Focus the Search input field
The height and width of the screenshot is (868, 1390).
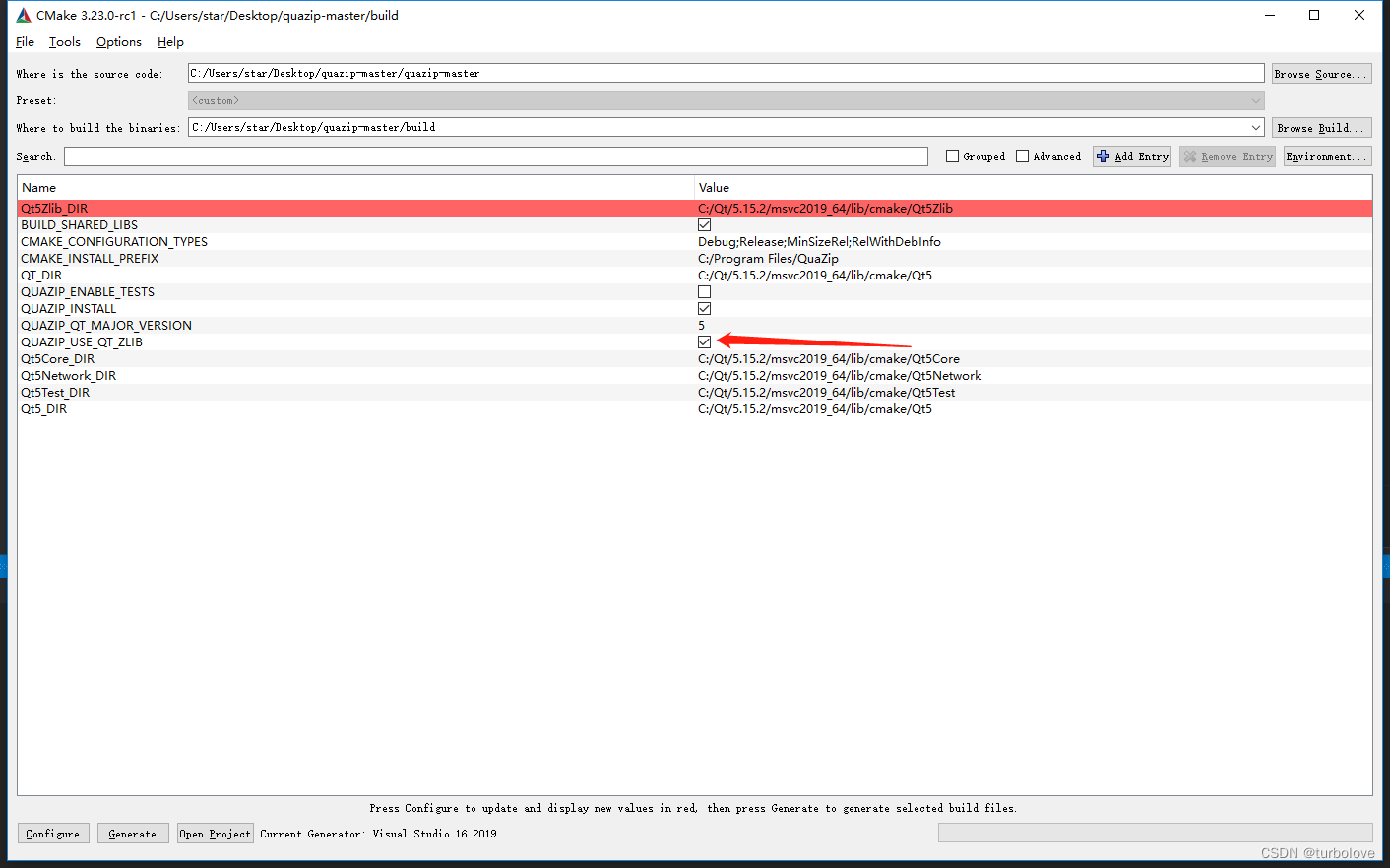[x=496, y=156]
